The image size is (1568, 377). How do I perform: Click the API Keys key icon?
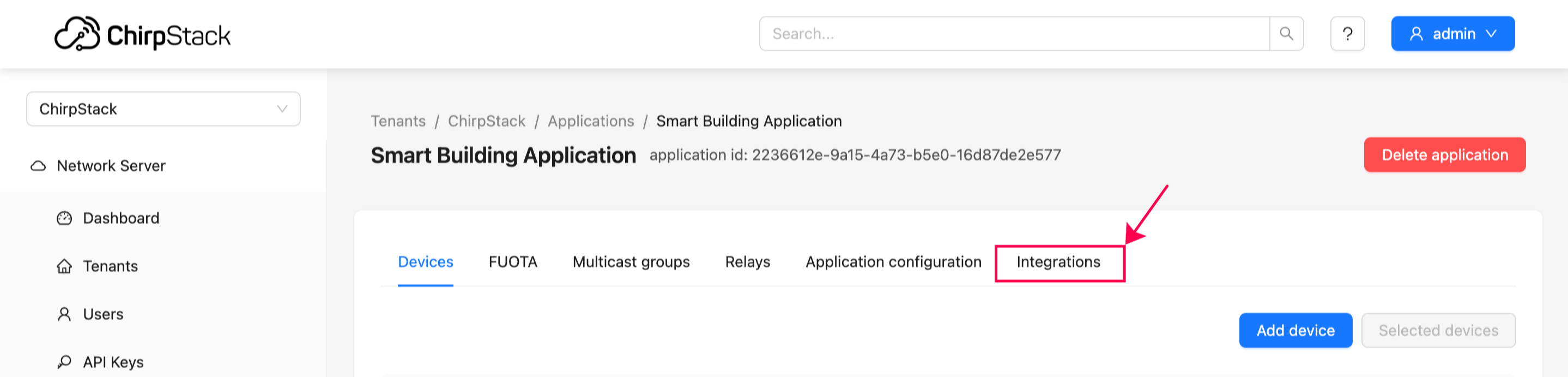64,362
